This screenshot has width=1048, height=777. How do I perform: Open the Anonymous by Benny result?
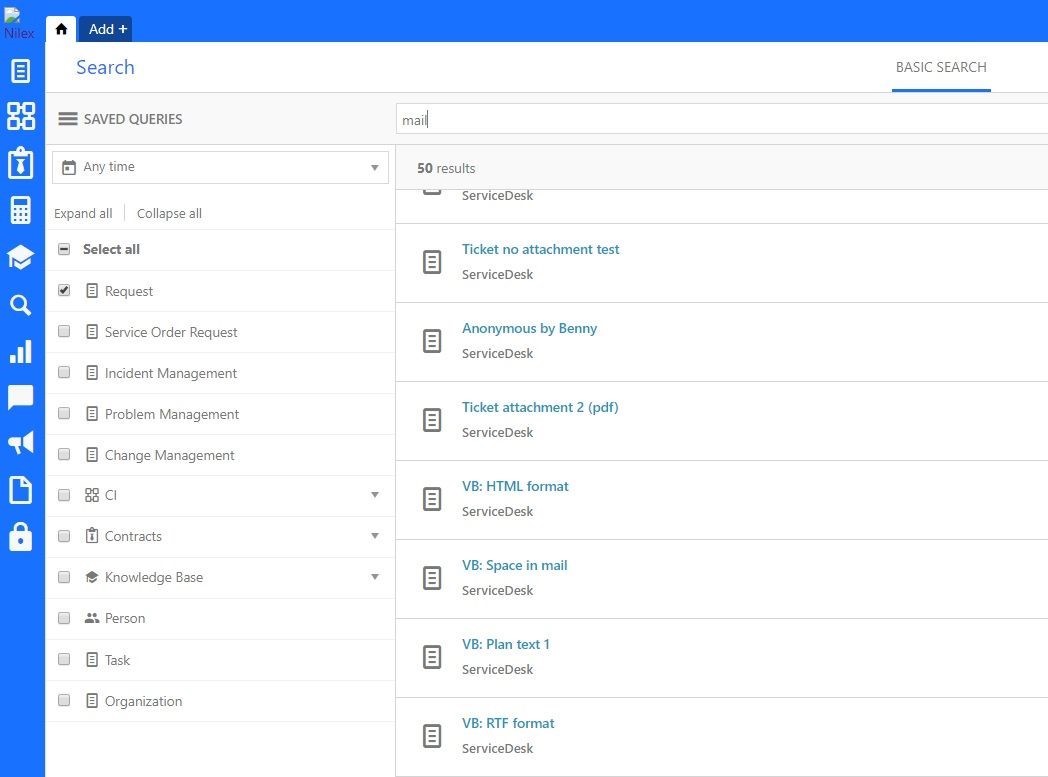(529, 328)
